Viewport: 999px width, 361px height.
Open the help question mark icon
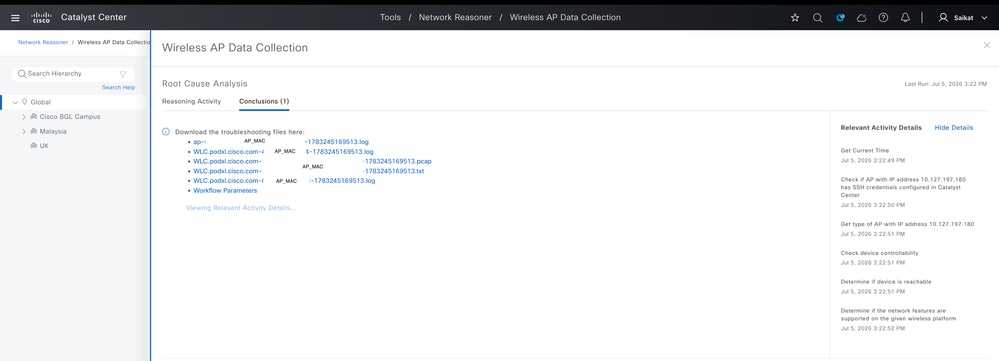pyautogui.click(x=883, y=18)
